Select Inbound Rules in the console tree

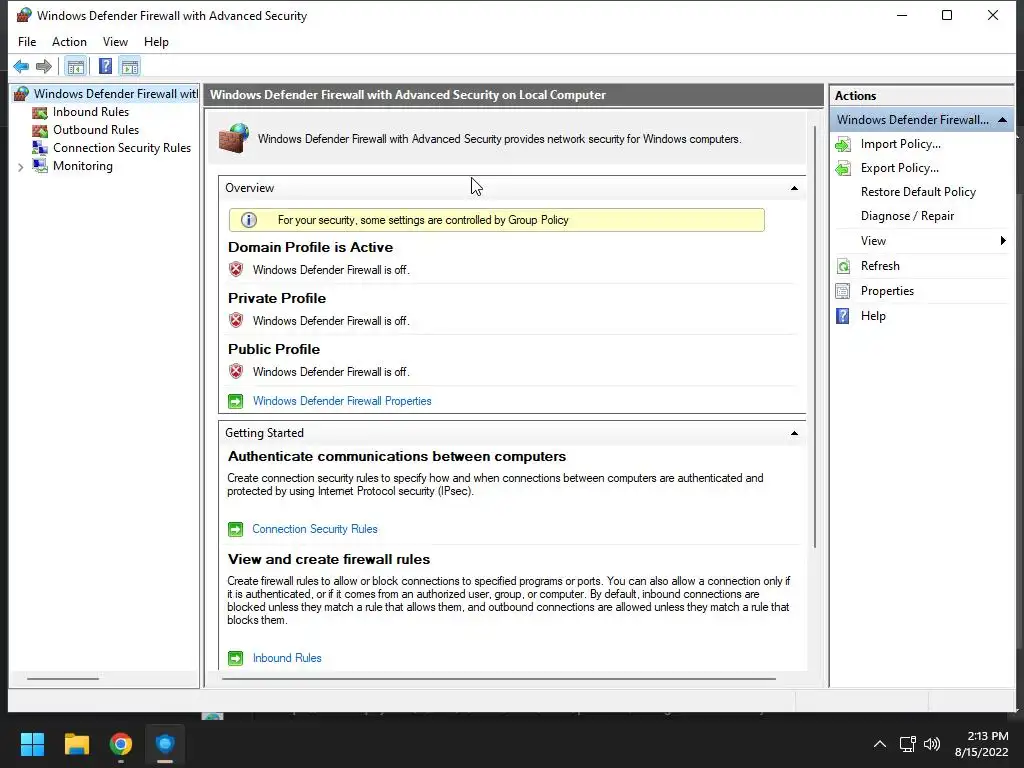pos(91,112)
